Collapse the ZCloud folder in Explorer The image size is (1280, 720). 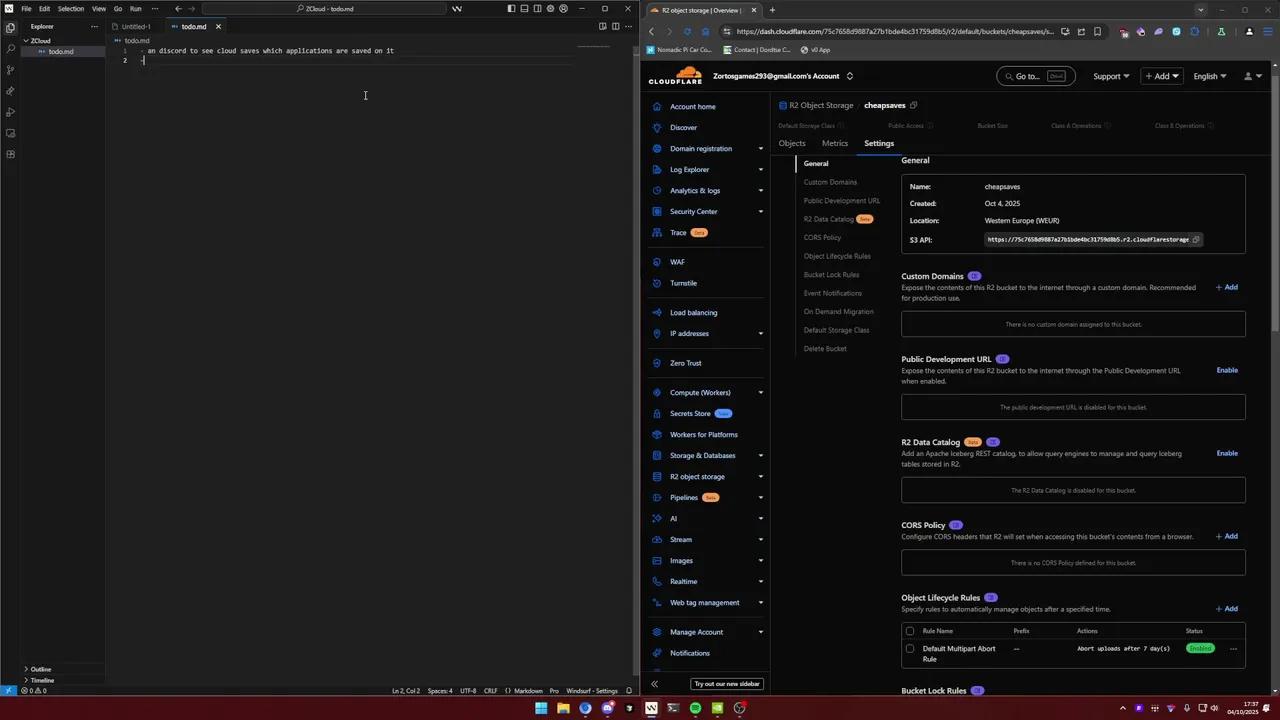[x=40, y=41]
